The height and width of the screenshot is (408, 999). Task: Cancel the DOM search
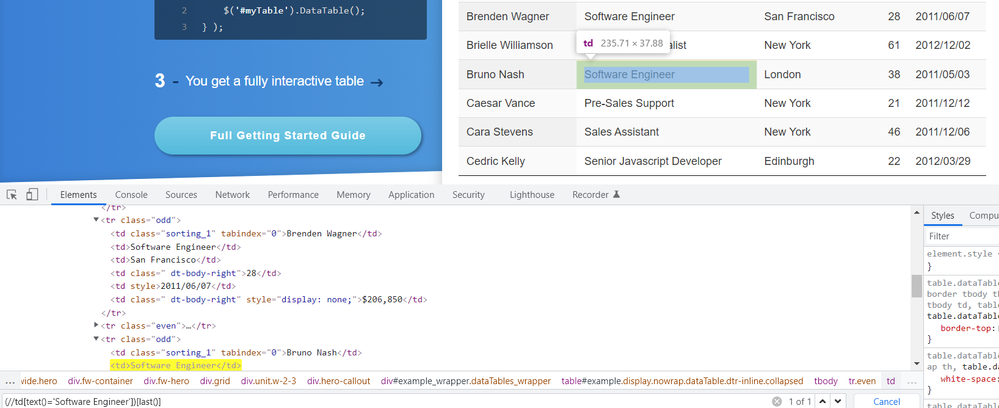886,400
